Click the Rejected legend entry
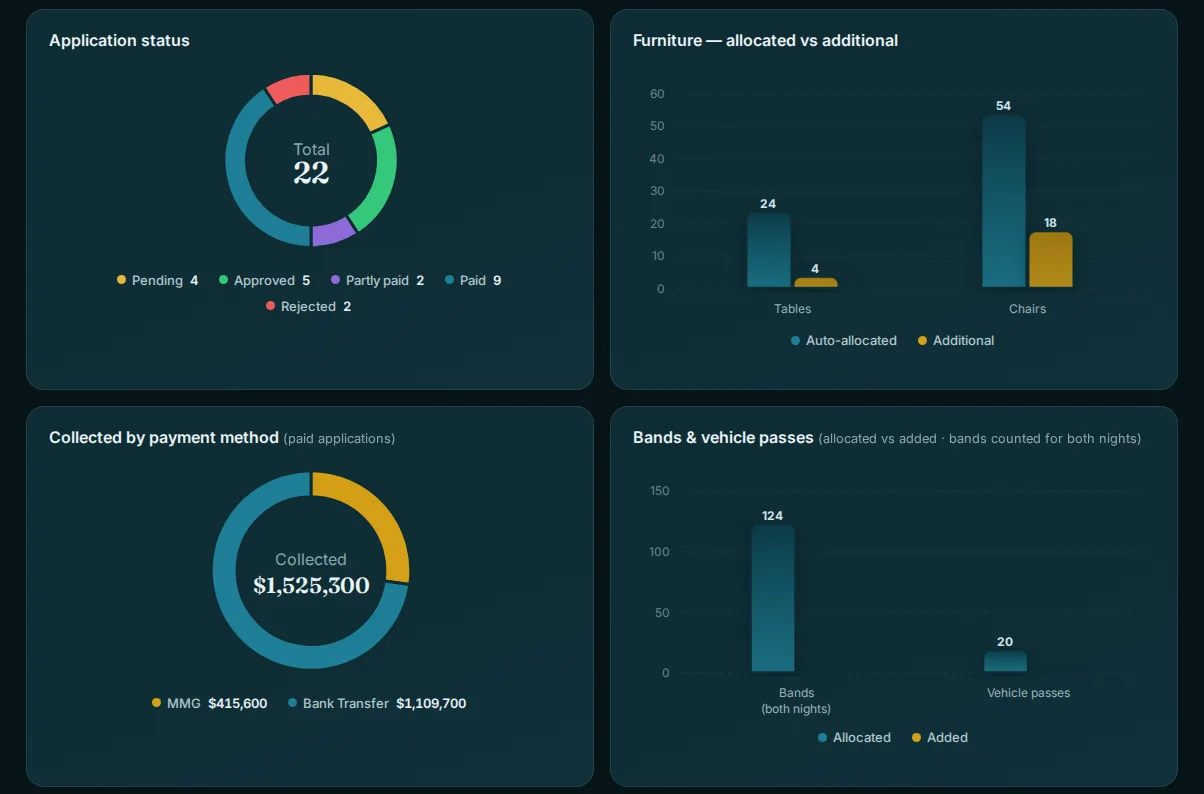This screenshot has width=1204, height=794. click(x=308, y=306)
